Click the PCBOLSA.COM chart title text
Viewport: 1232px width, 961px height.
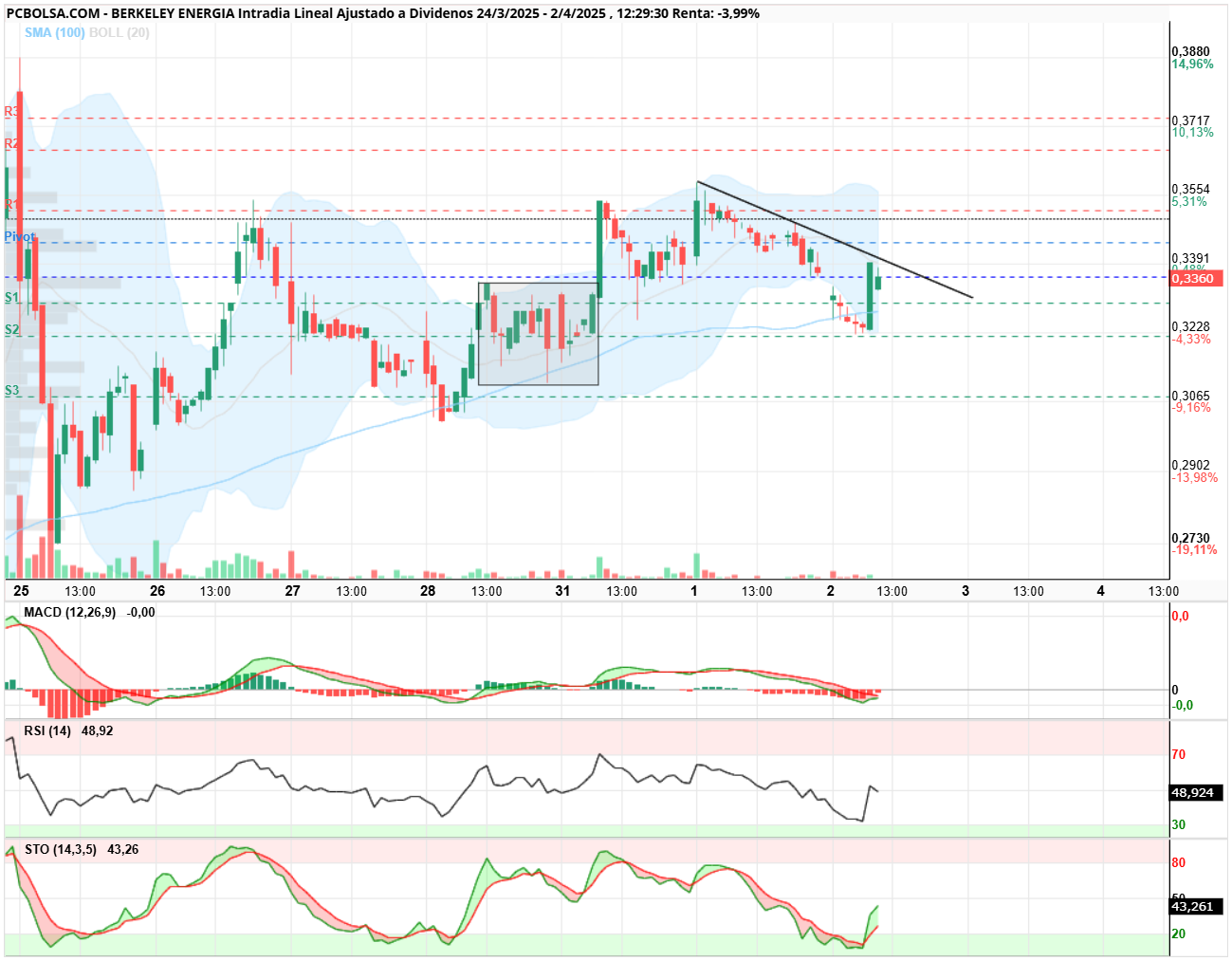tap(52, 13)
